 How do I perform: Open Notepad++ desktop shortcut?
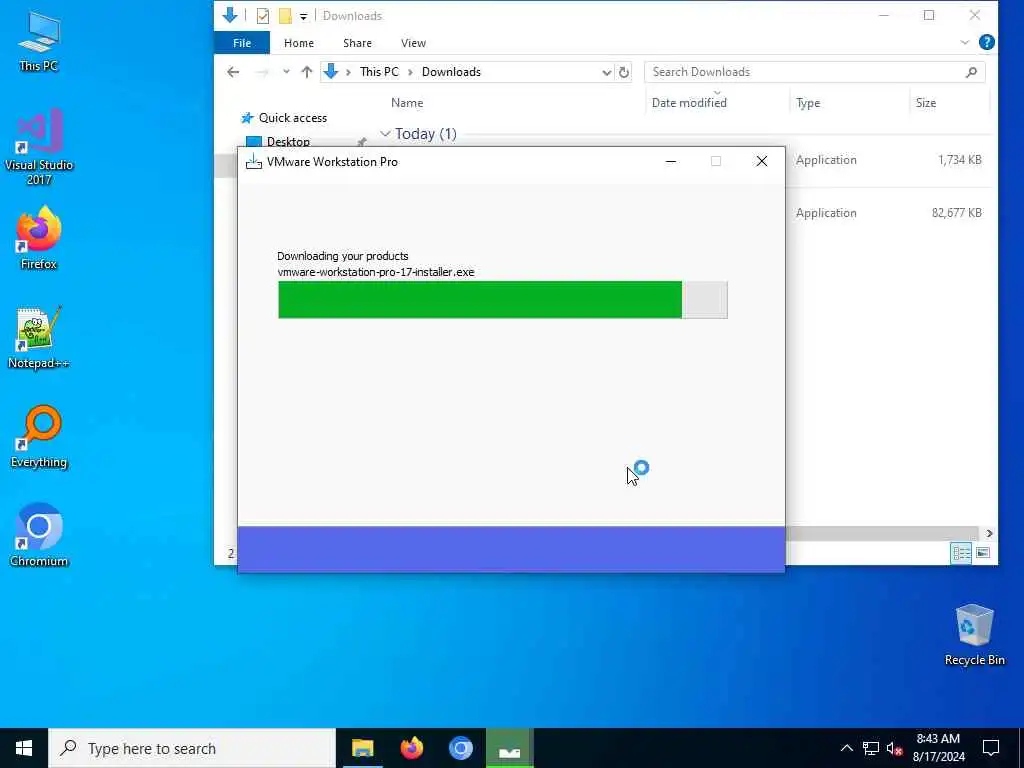click(39, 338)
